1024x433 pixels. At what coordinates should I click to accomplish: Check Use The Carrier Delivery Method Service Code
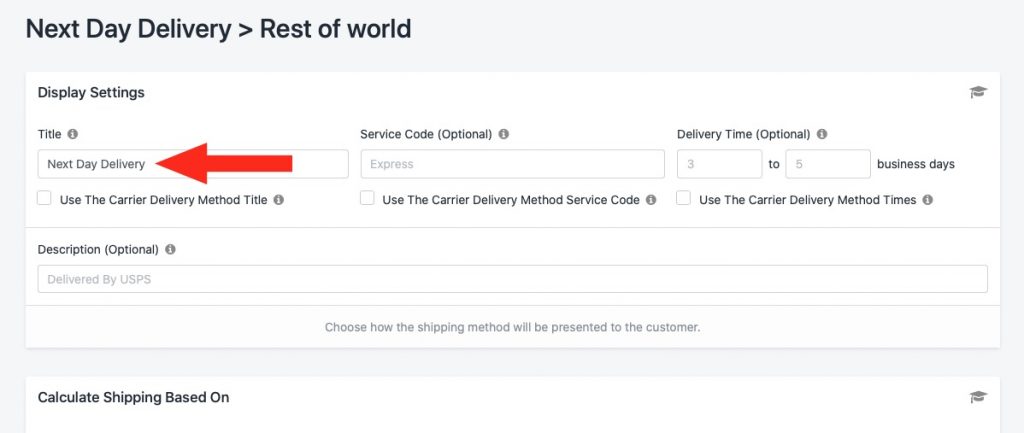[368, 199]
